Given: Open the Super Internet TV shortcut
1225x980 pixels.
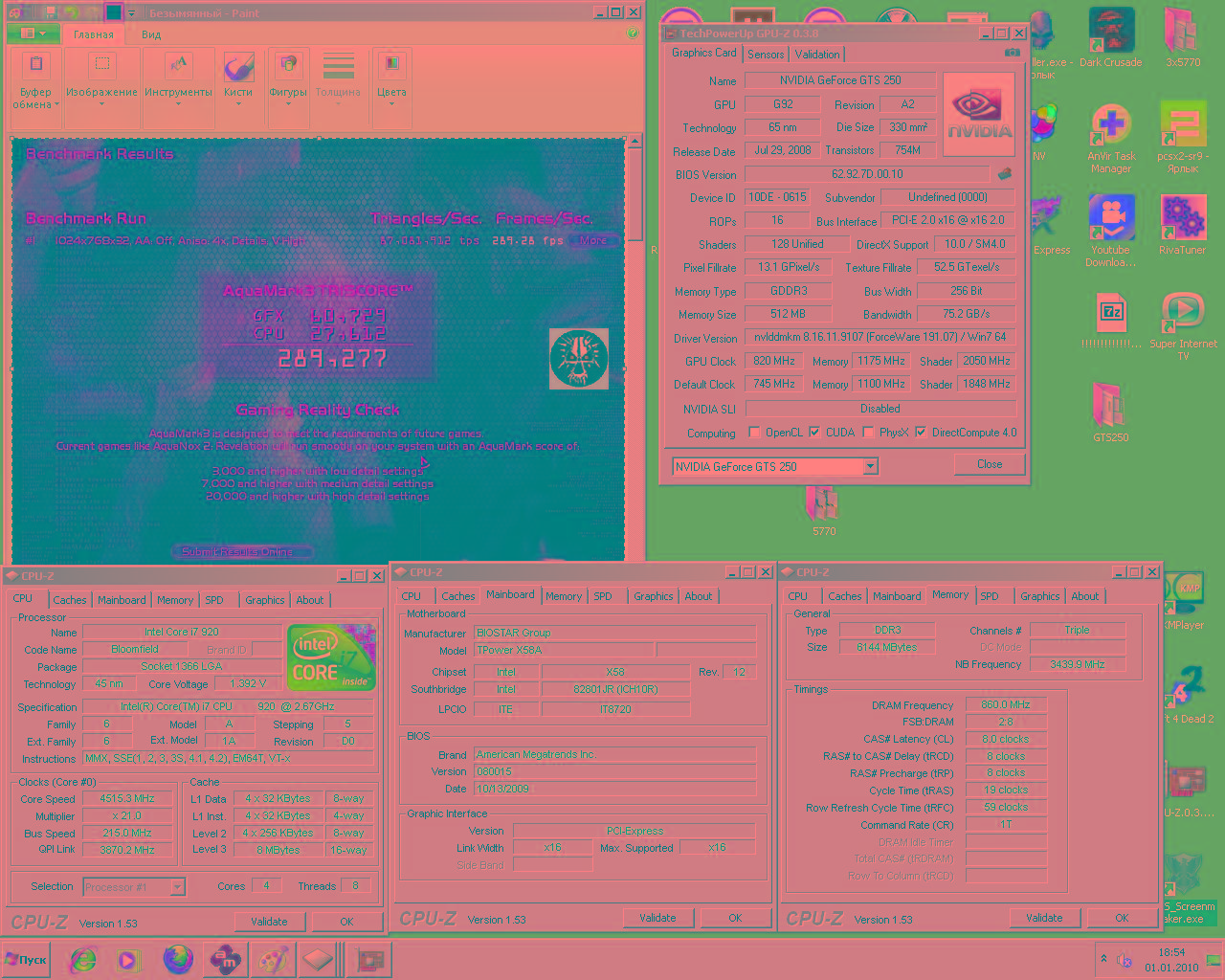Looking at the screenshot, I should coord(1183,325).
